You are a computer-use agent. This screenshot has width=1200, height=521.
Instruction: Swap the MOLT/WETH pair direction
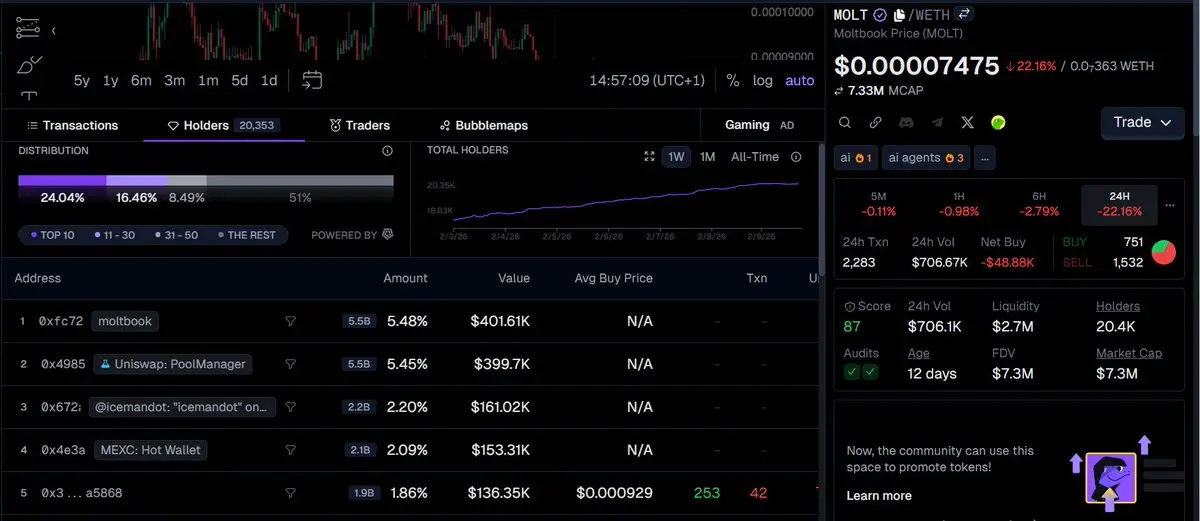[x=965, y=14]
